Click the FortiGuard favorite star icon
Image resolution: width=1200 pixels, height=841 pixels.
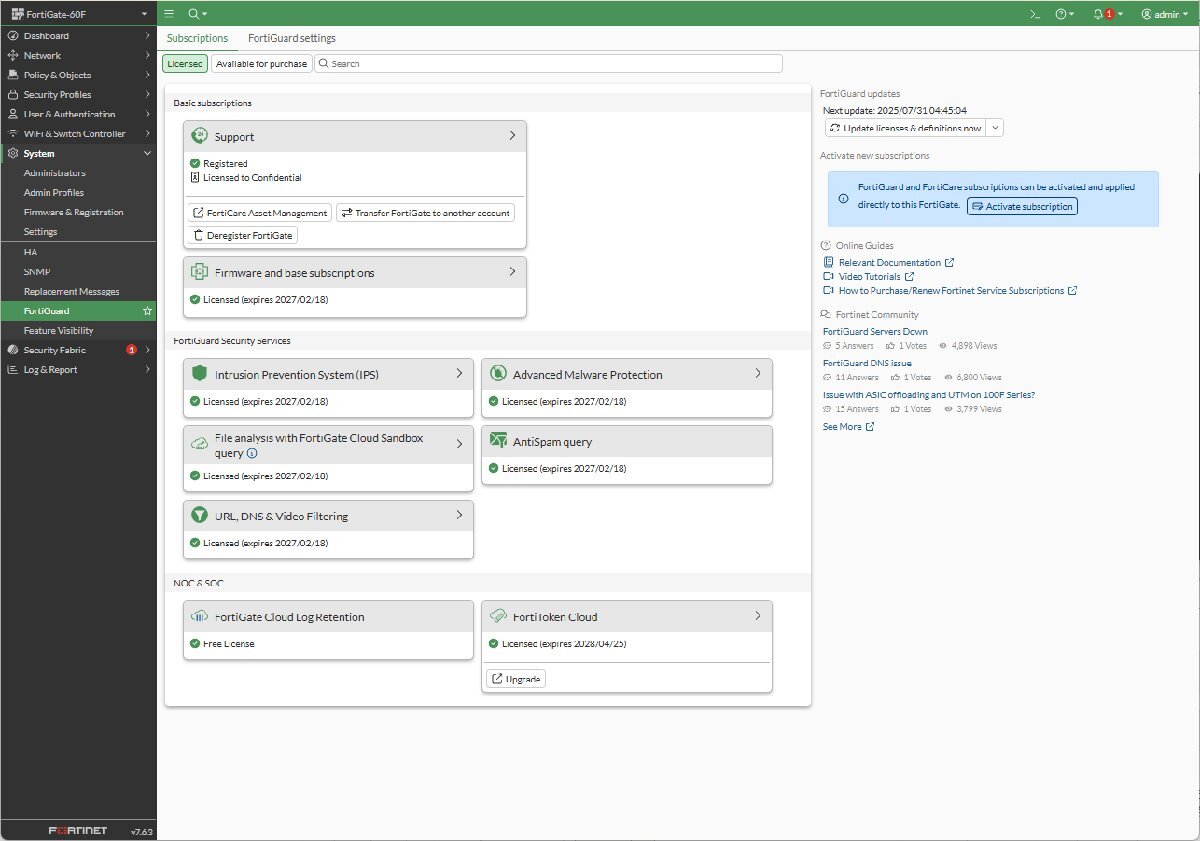(x=147, y=311)
